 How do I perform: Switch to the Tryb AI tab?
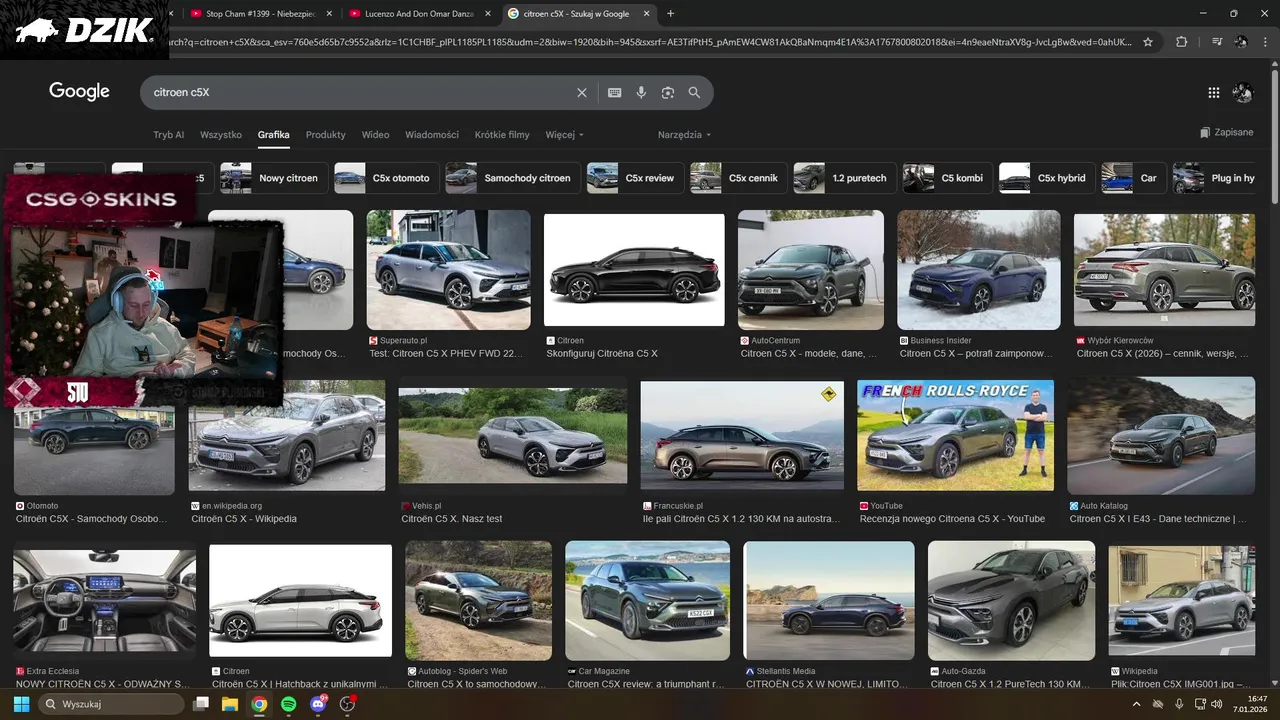[x=169, y=135]
